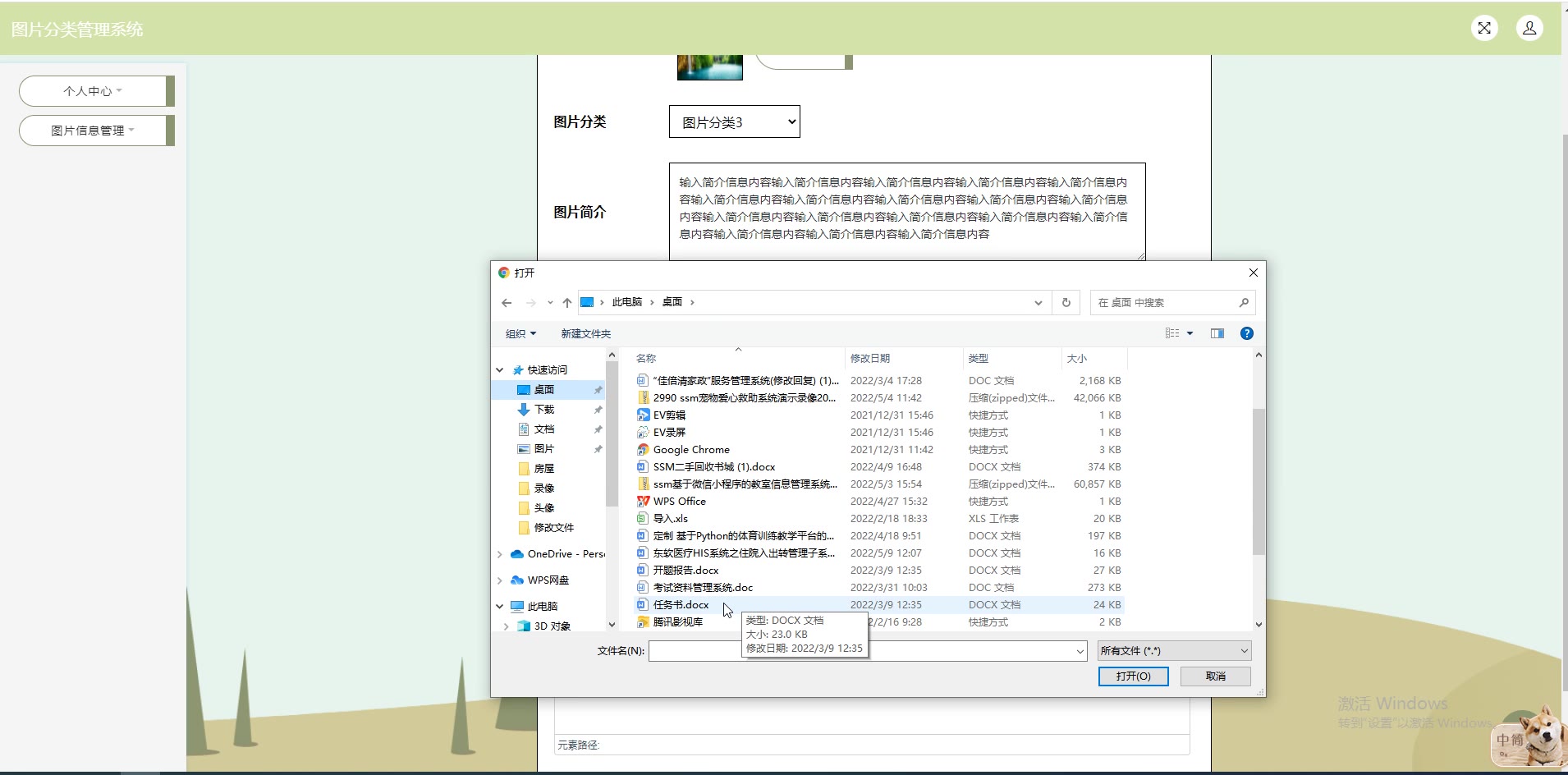Open the 图片分类 dropdown
This screenshot has width=1568, height=775.
[x=734, y=122]
